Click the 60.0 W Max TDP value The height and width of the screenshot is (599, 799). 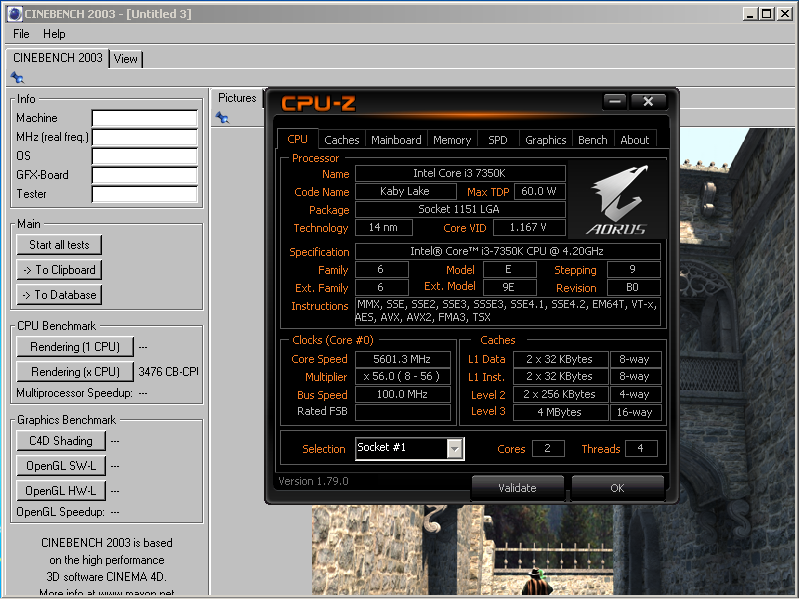tap(540, 192)
